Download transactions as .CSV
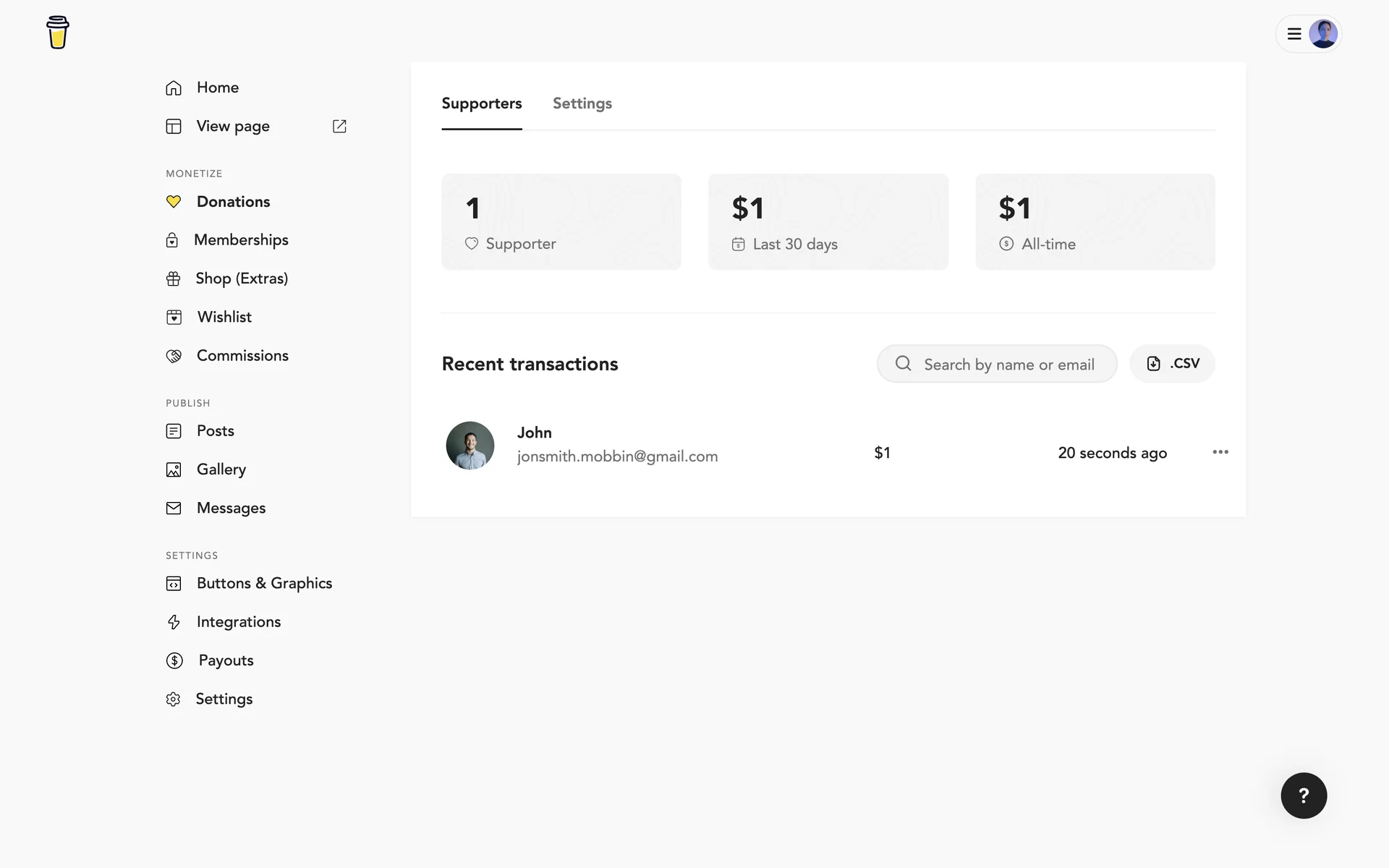This screenshot has width=1389, height=868. pyautogui.click(x=1172, y=363)
